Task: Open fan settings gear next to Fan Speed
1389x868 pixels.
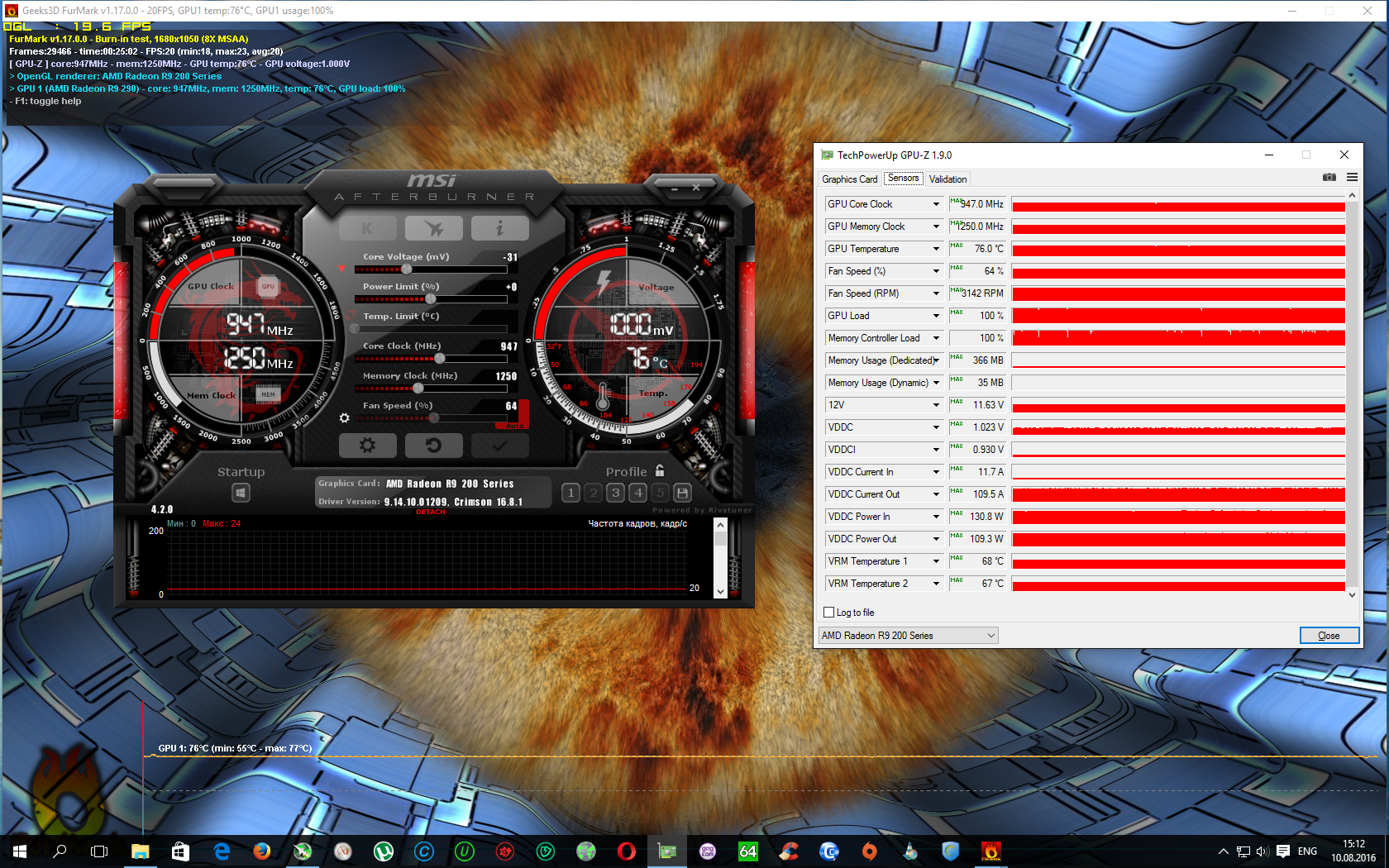Action: [x=344, y=418]
